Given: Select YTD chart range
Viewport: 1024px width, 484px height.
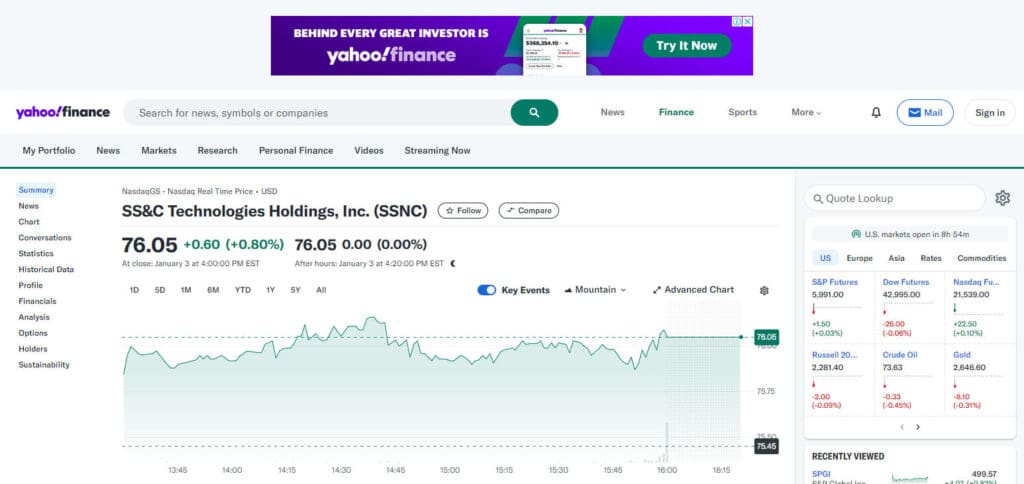Looking at the screenshot, I should 243,290.
